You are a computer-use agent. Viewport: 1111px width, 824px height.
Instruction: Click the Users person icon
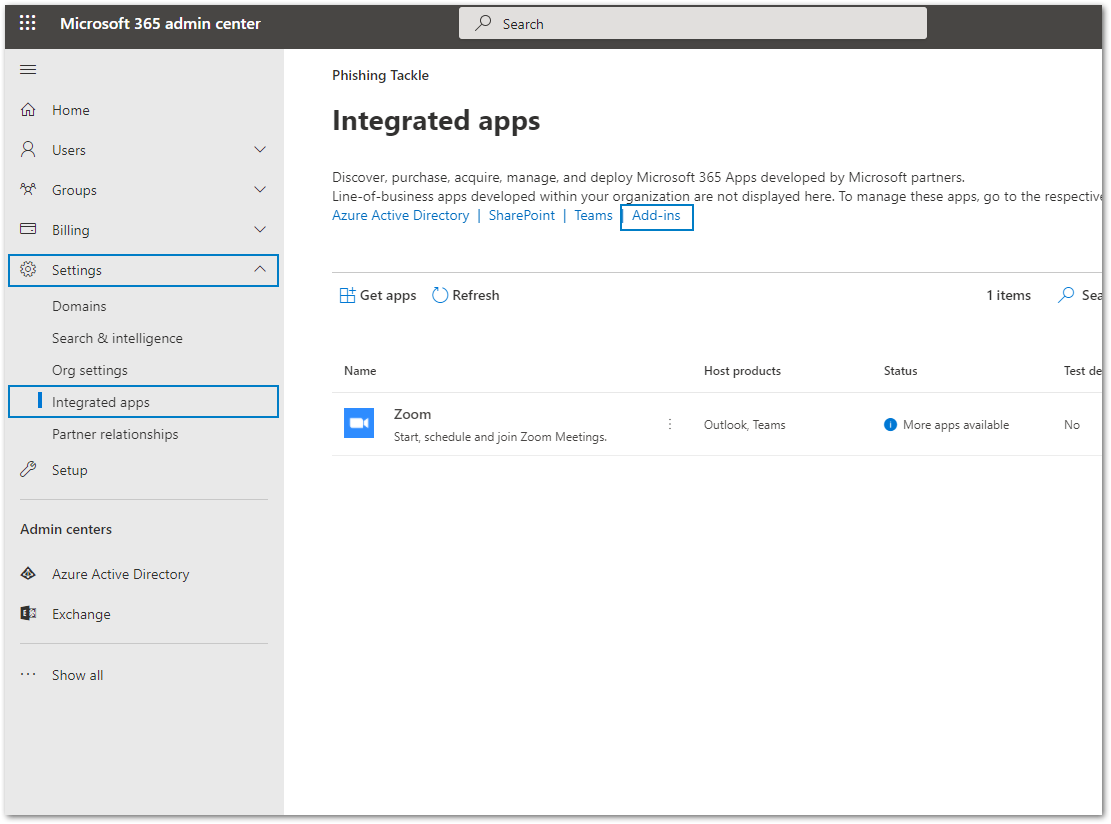point(28,149)
